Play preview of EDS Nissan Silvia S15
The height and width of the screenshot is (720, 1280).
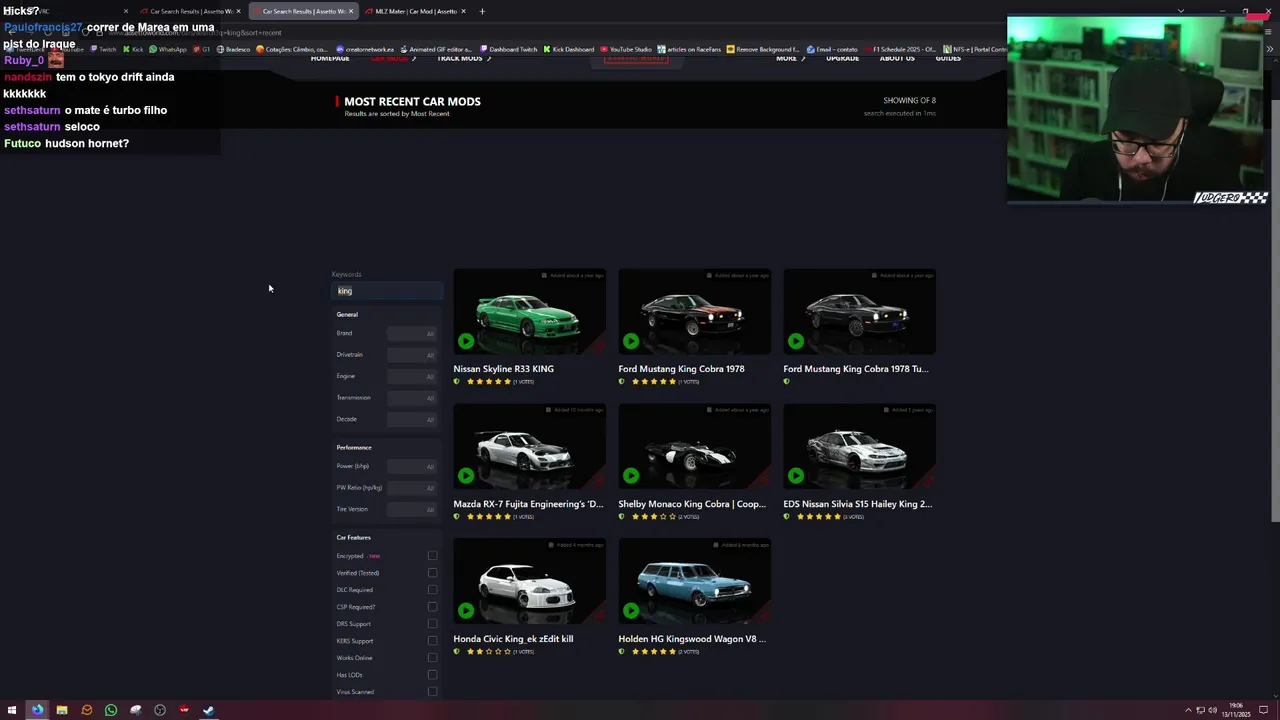click(x=796, y=476)
